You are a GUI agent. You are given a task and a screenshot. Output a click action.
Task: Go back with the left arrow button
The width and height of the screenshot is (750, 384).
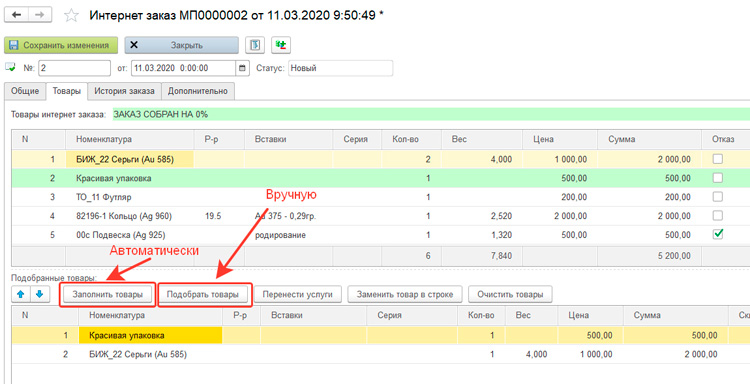coord(17,15)
